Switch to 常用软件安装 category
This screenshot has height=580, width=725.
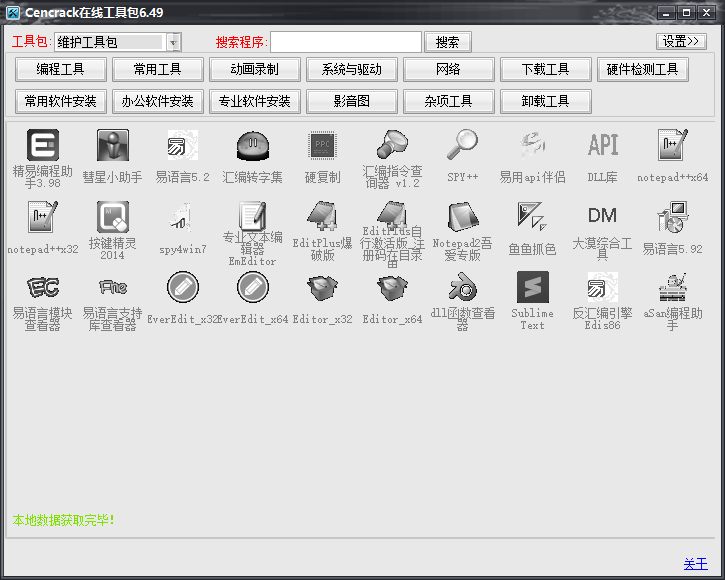pos(61,101)
